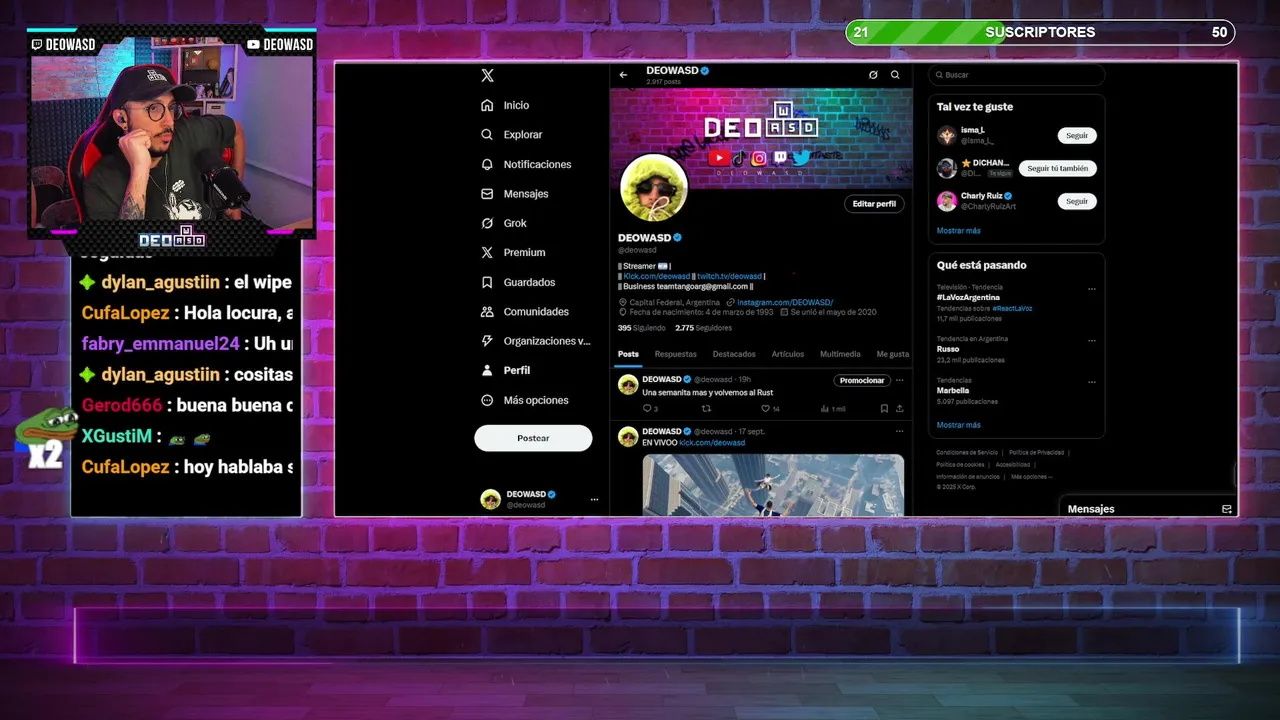Image resolution: width=1280 pixels, height=720 pixels.
Task: Open Comunidades people icon
Action: 487,311
